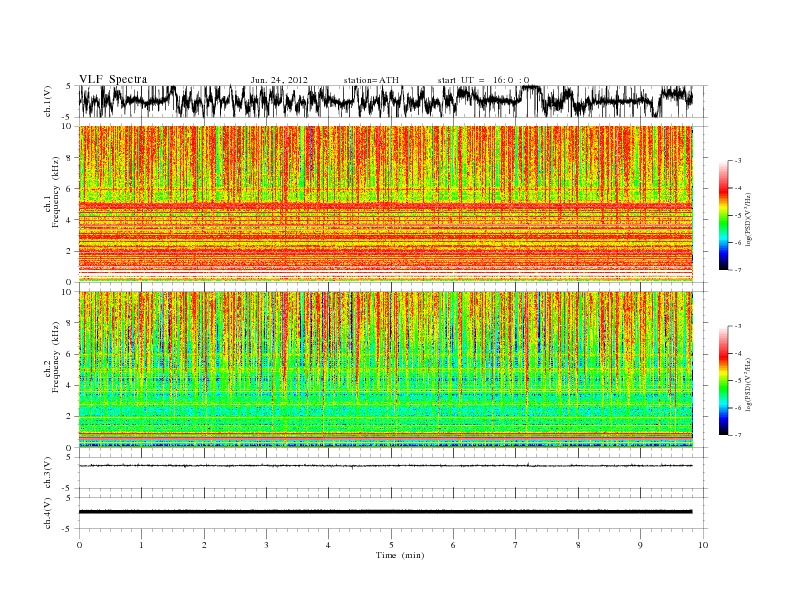
Task: Click time axis tick label "4"
Action: [x=328, y=545]
